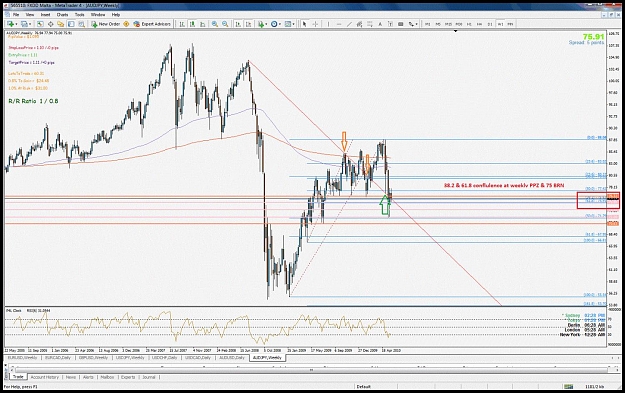The image size is (625, 393).
Task: Open the Tools menu
Action: click(x=80, y=15)
